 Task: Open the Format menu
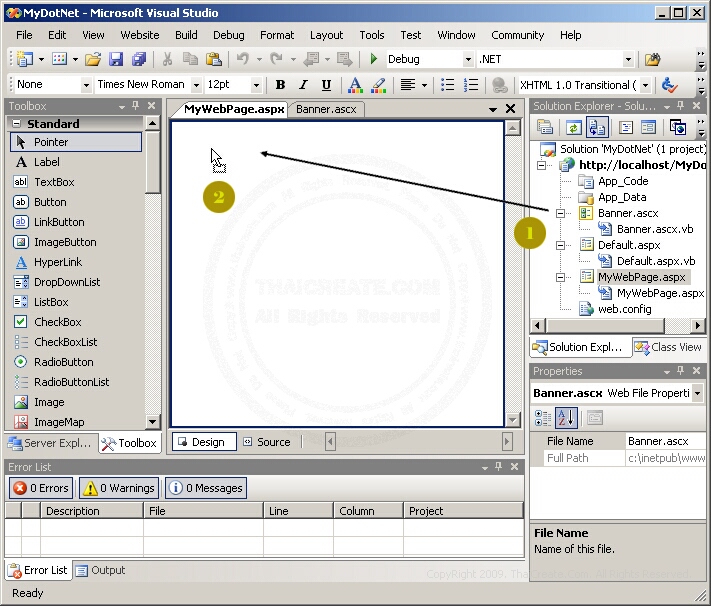point(277,35)
